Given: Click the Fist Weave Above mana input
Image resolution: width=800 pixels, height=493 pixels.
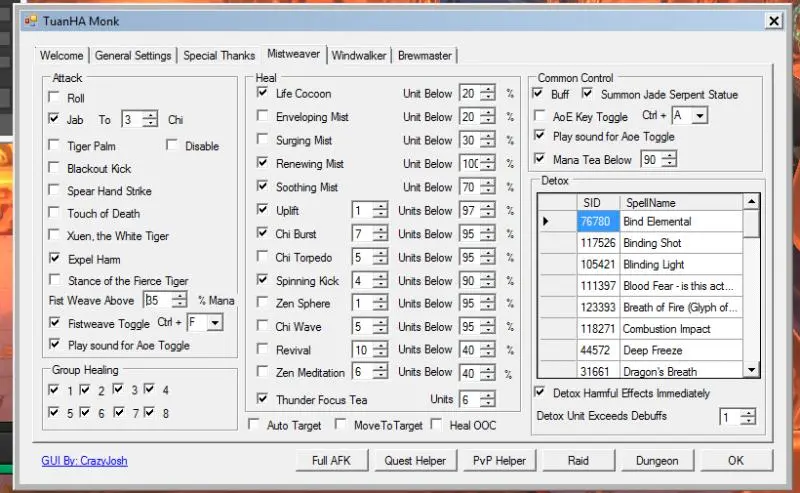Looking at the screenshot, I should coord(157,299).
